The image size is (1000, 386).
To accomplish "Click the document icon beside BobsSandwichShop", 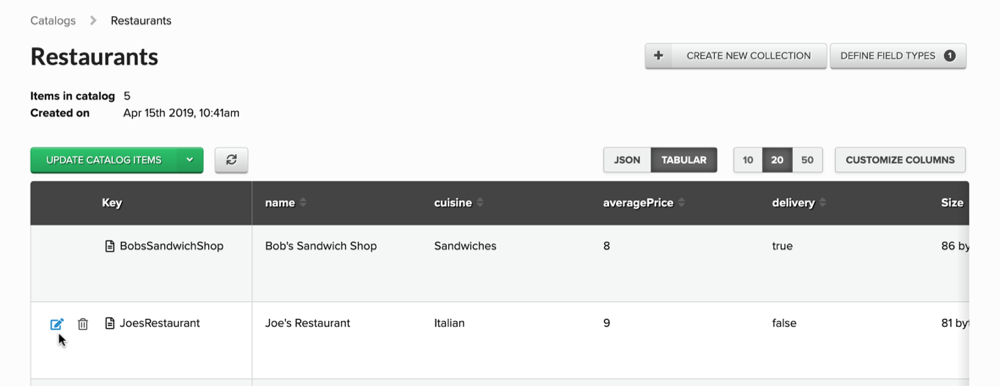I will (110, 246).
